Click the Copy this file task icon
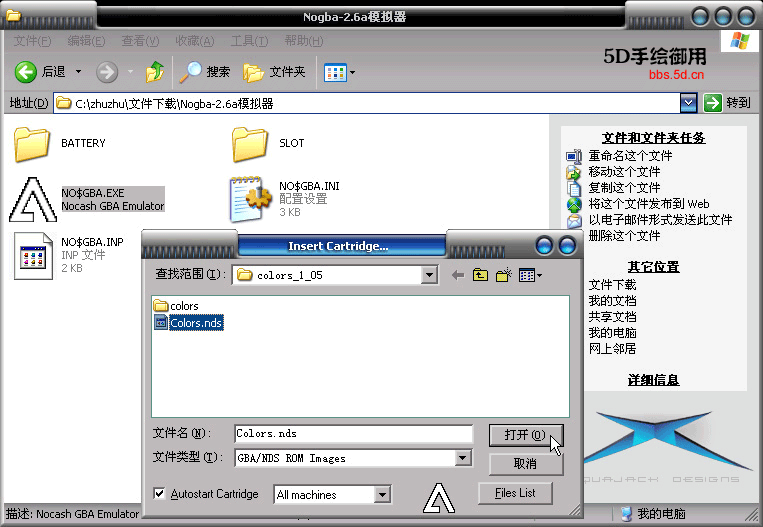This screenshot has width=763, height=527. 574,188
